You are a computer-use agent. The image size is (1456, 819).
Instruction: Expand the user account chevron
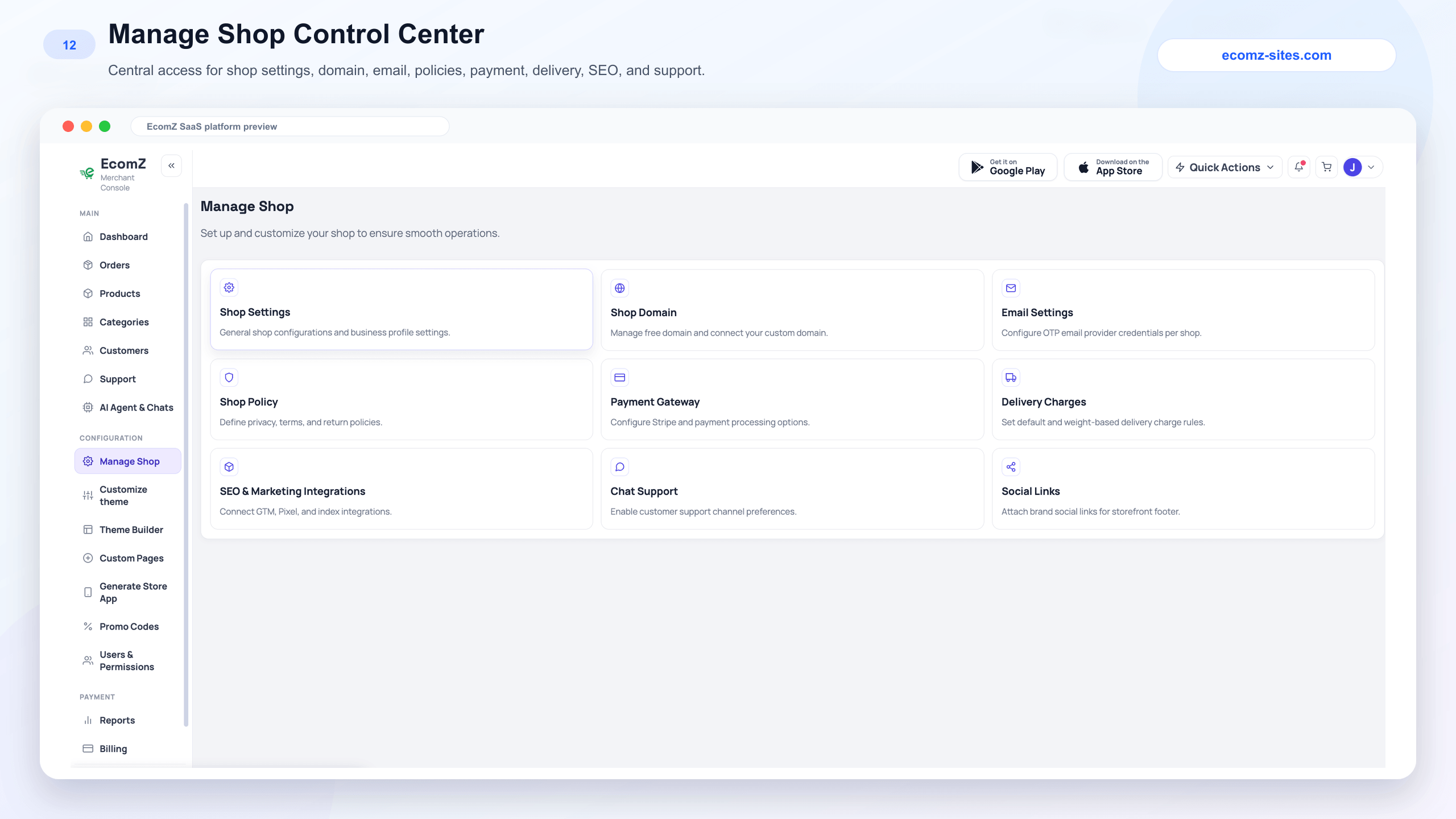(1371, 167)
